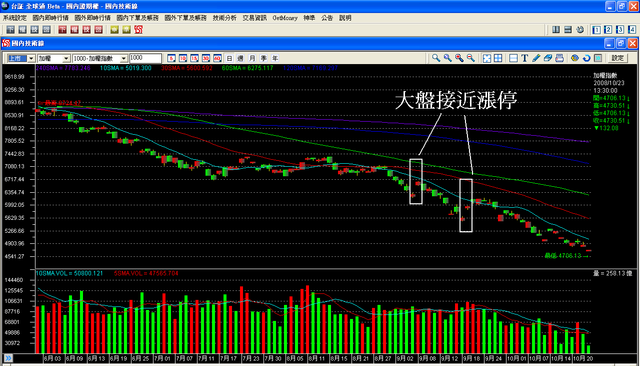Switch to window layout 1
The image size is (640, 366).
[596, 30]
